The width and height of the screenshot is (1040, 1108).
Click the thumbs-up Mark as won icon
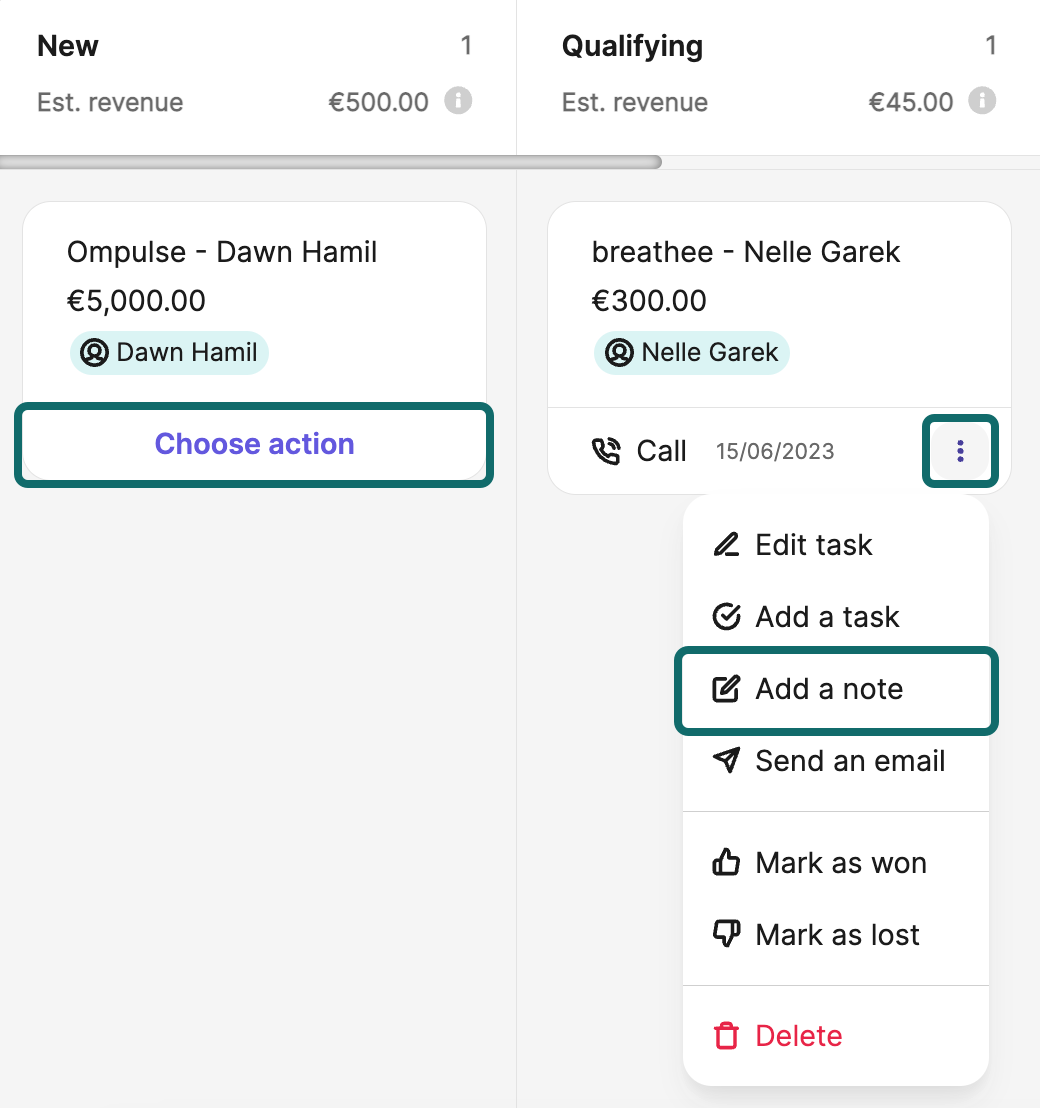[726, 863]
